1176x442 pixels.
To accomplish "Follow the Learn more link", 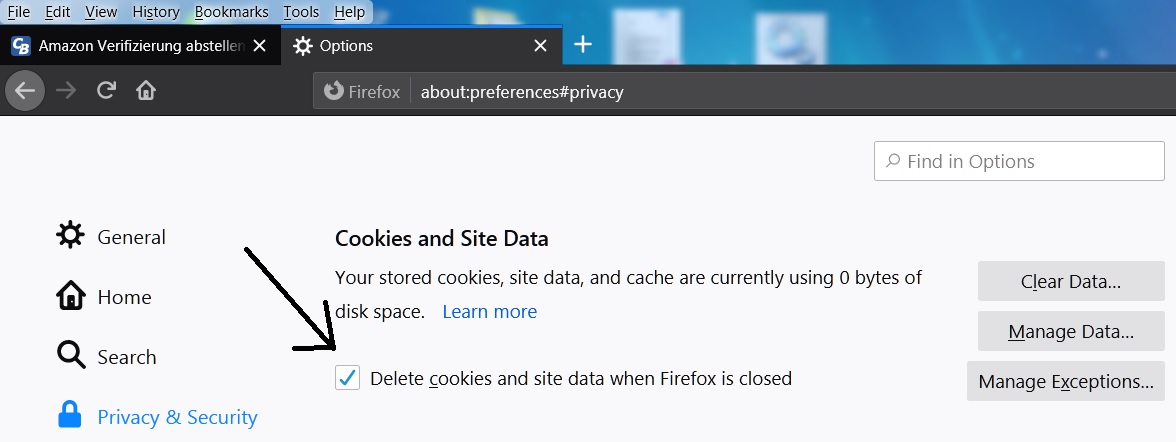I will [x=489, y=311].
